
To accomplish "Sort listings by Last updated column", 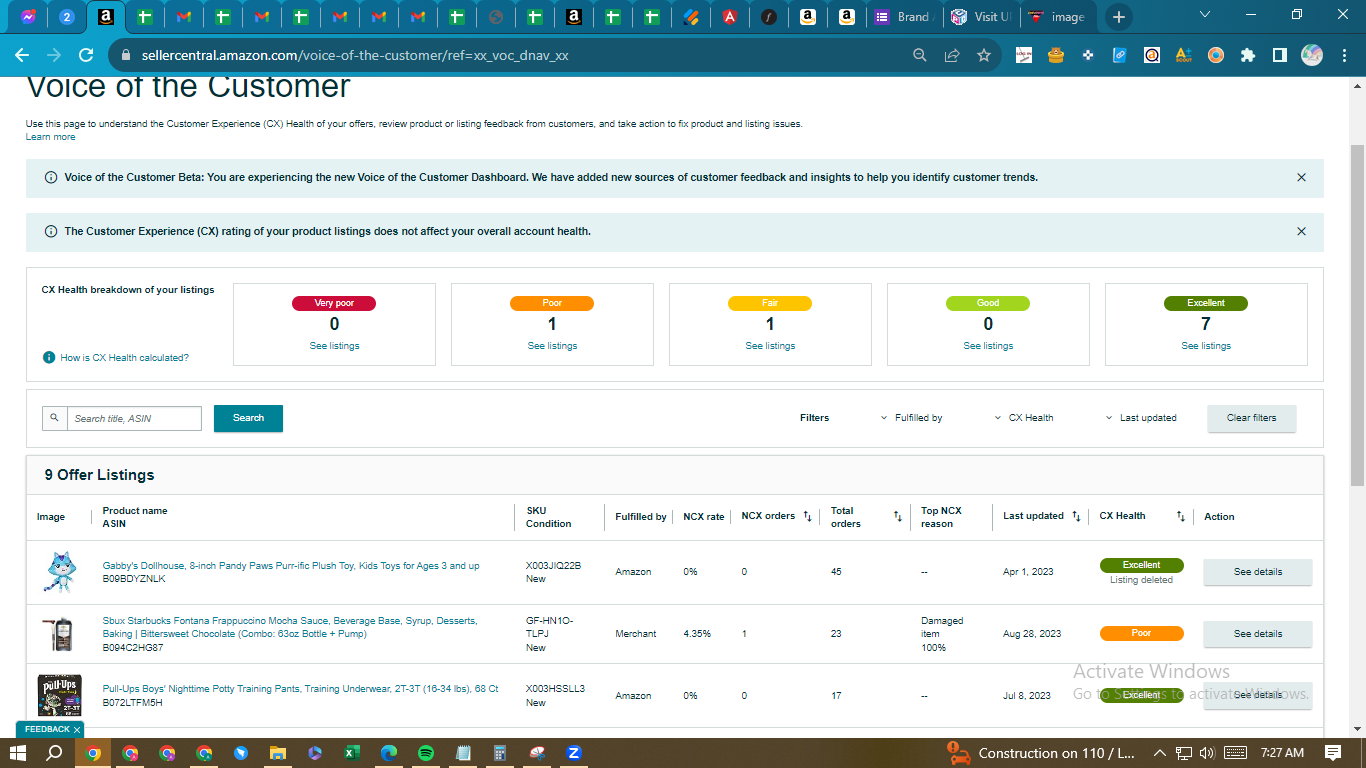I will [1076, 517].
